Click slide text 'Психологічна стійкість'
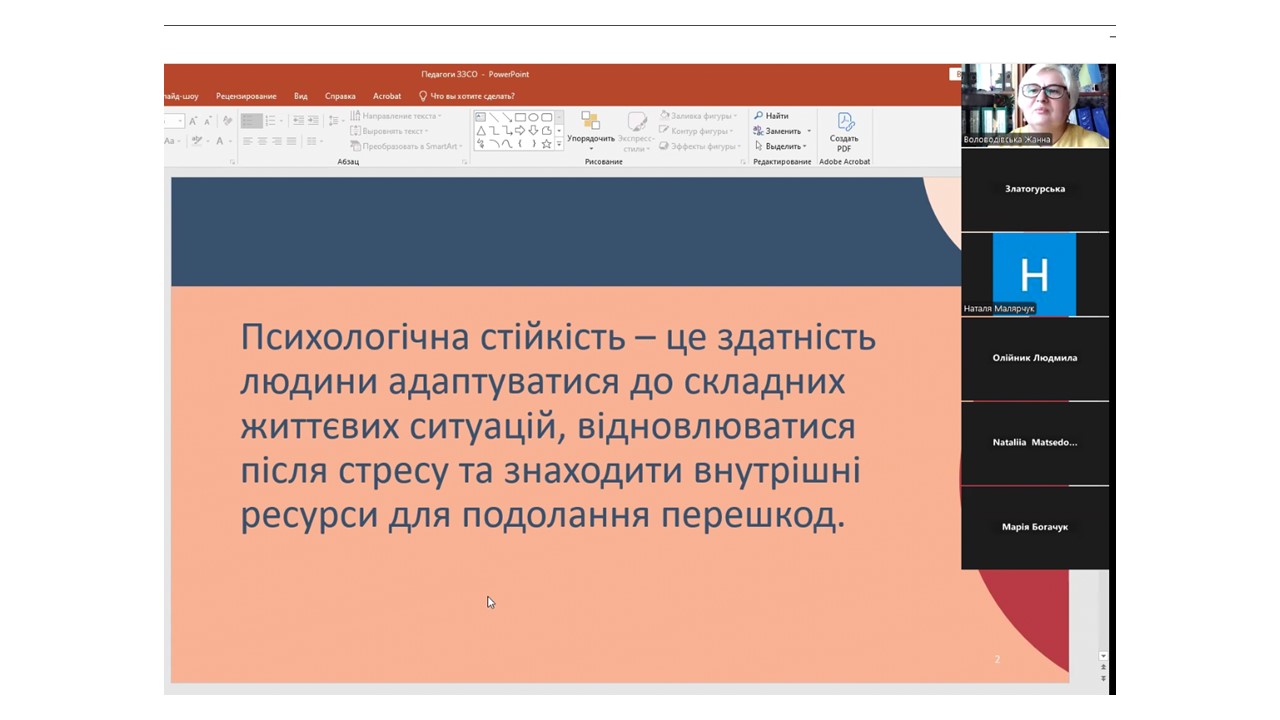1280x720 pixels. [x=432, y=337]
